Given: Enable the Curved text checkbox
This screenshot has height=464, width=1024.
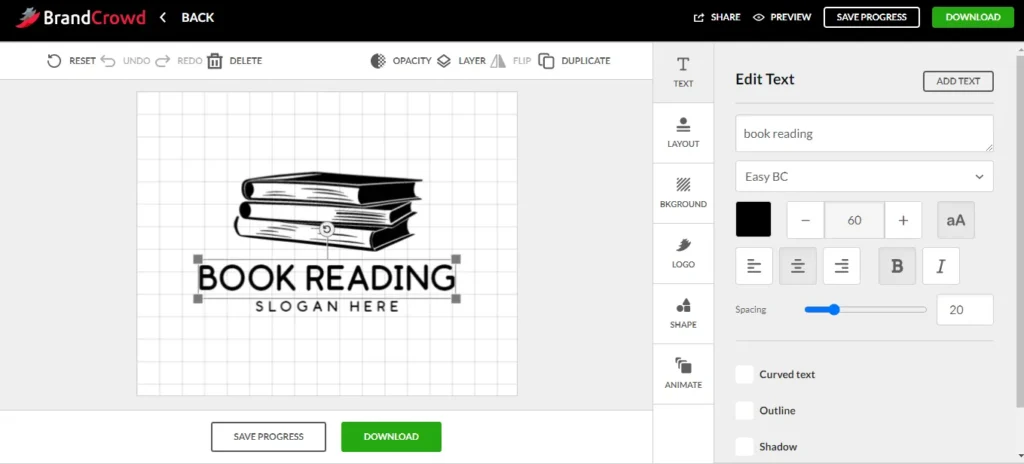Looking at the screenshot, I should coord(744,374).
